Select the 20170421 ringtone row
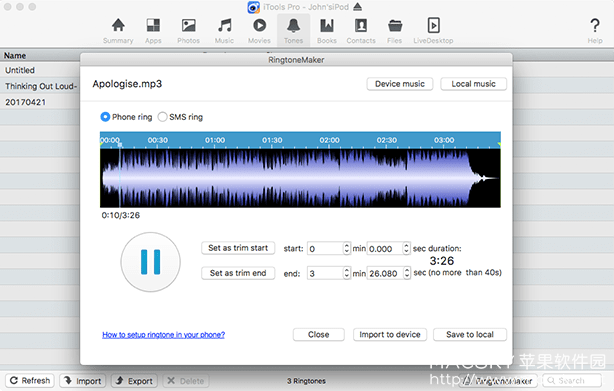The image size is (614, 391). (x=40, y=102)
